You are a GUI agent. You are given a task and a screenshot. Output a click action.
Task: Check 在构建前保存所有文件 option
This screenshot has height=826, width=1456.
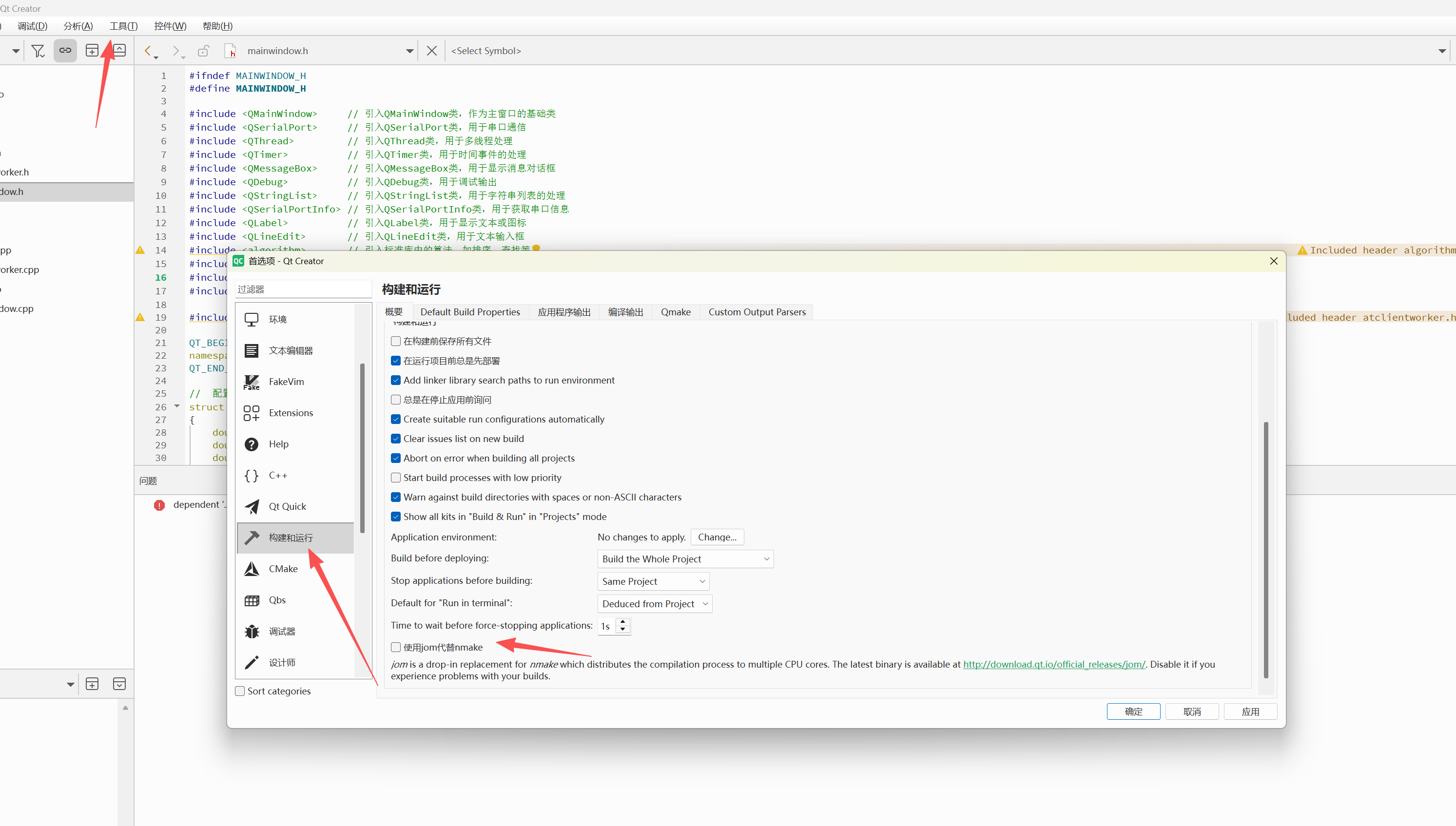[396, 342]
